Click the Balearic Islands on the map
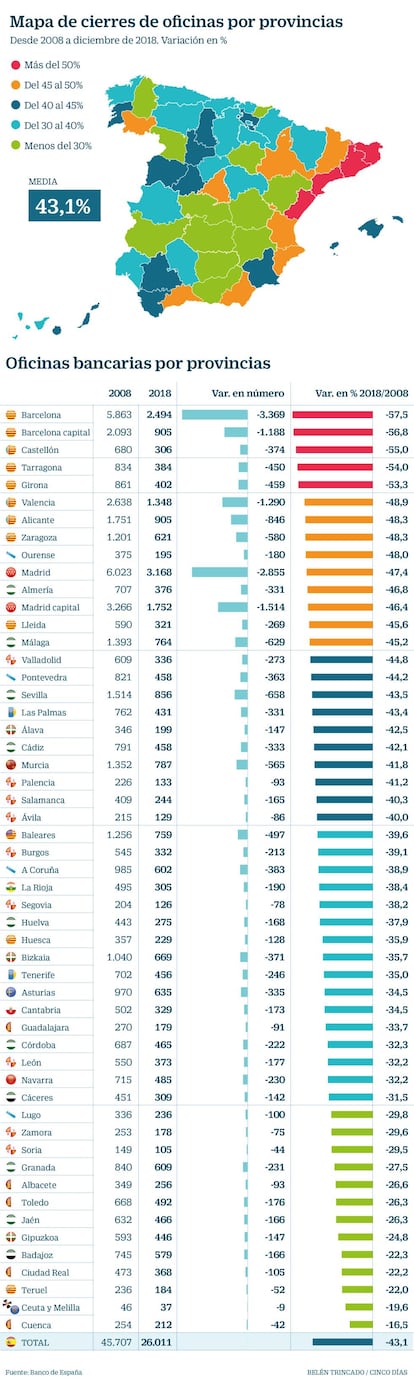Image resolution: width=414 pixels, height=1384 pixels. (370, 228)
